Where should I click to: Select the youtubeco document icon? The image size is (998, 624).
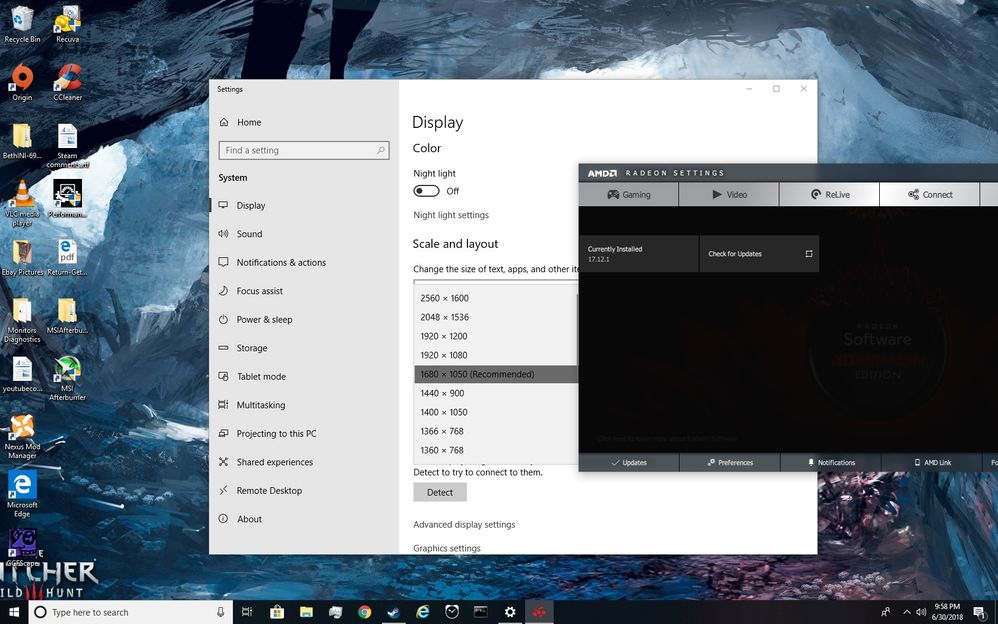[22, 374]
